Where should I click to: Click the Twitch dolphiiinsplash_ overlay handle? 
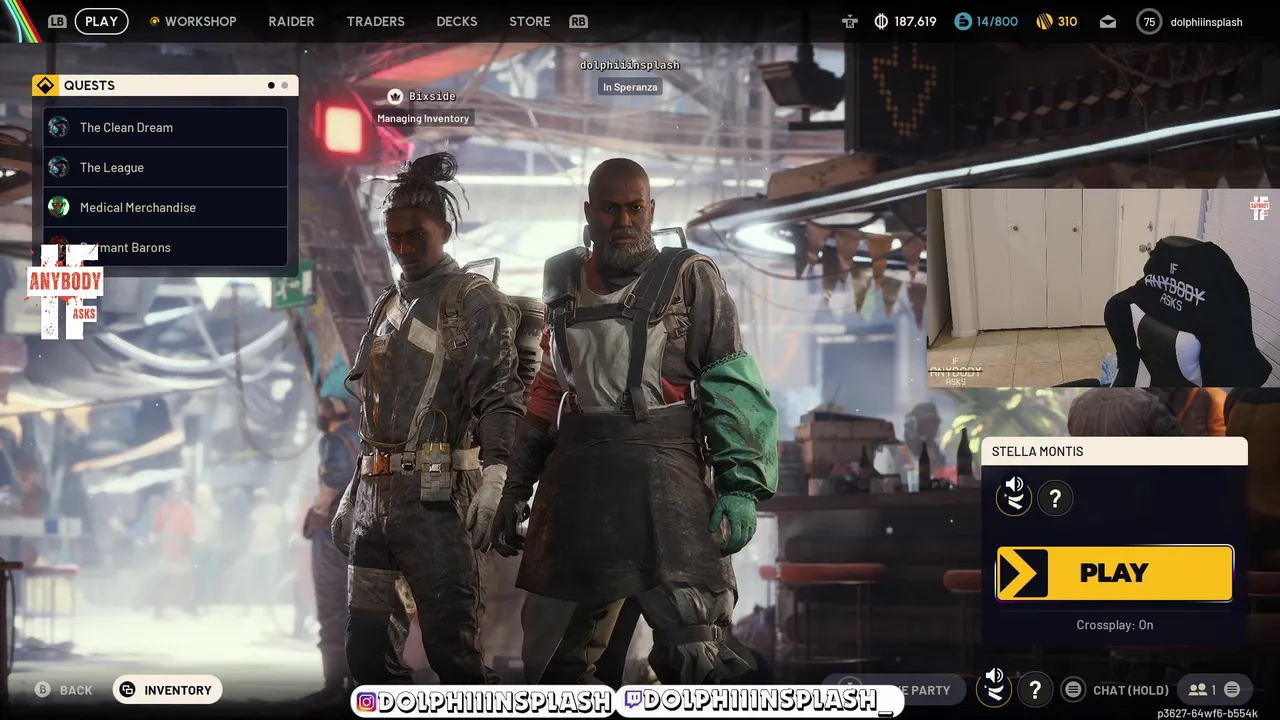(760, 700)
